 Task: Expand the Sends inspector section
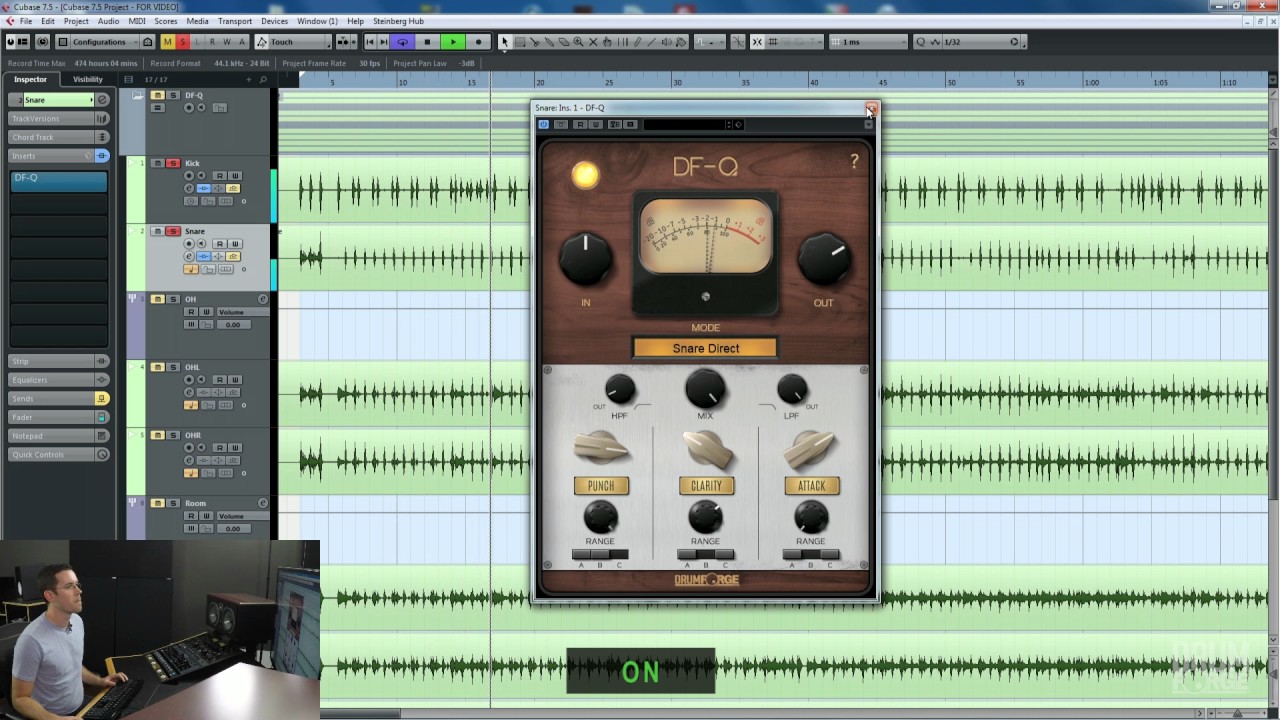(x=59, y=398)
